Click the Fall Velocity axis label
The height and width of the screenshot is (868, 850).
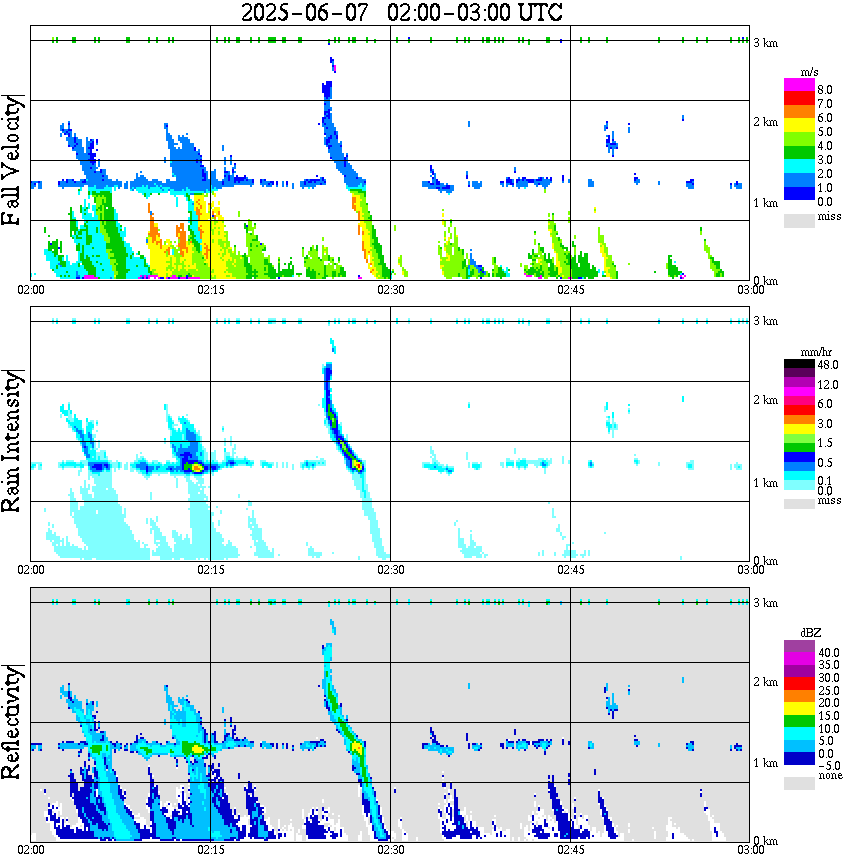coord(12,160)
